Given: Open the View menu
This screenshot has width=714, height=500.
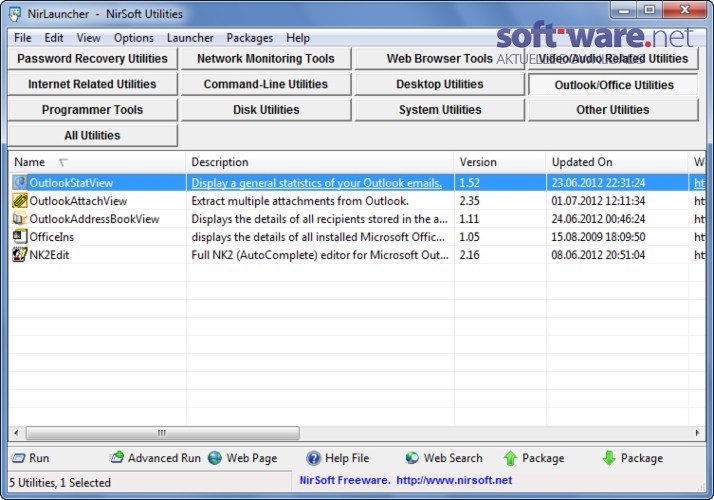Looking at the screenshot, I should [x=88, y=38].
